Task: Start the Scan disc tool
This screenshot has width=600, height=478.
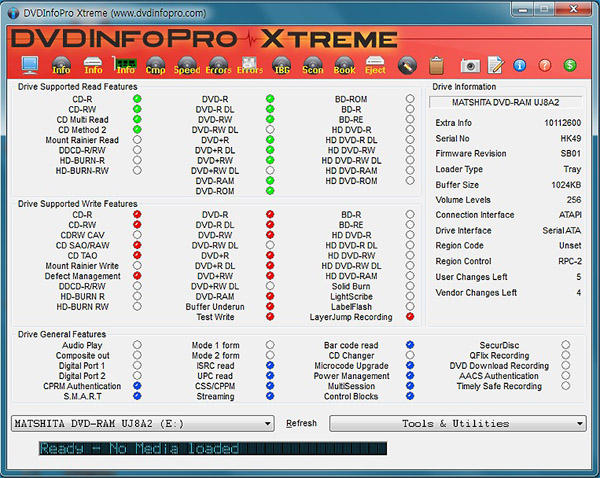Action: [x=313, y=65]
